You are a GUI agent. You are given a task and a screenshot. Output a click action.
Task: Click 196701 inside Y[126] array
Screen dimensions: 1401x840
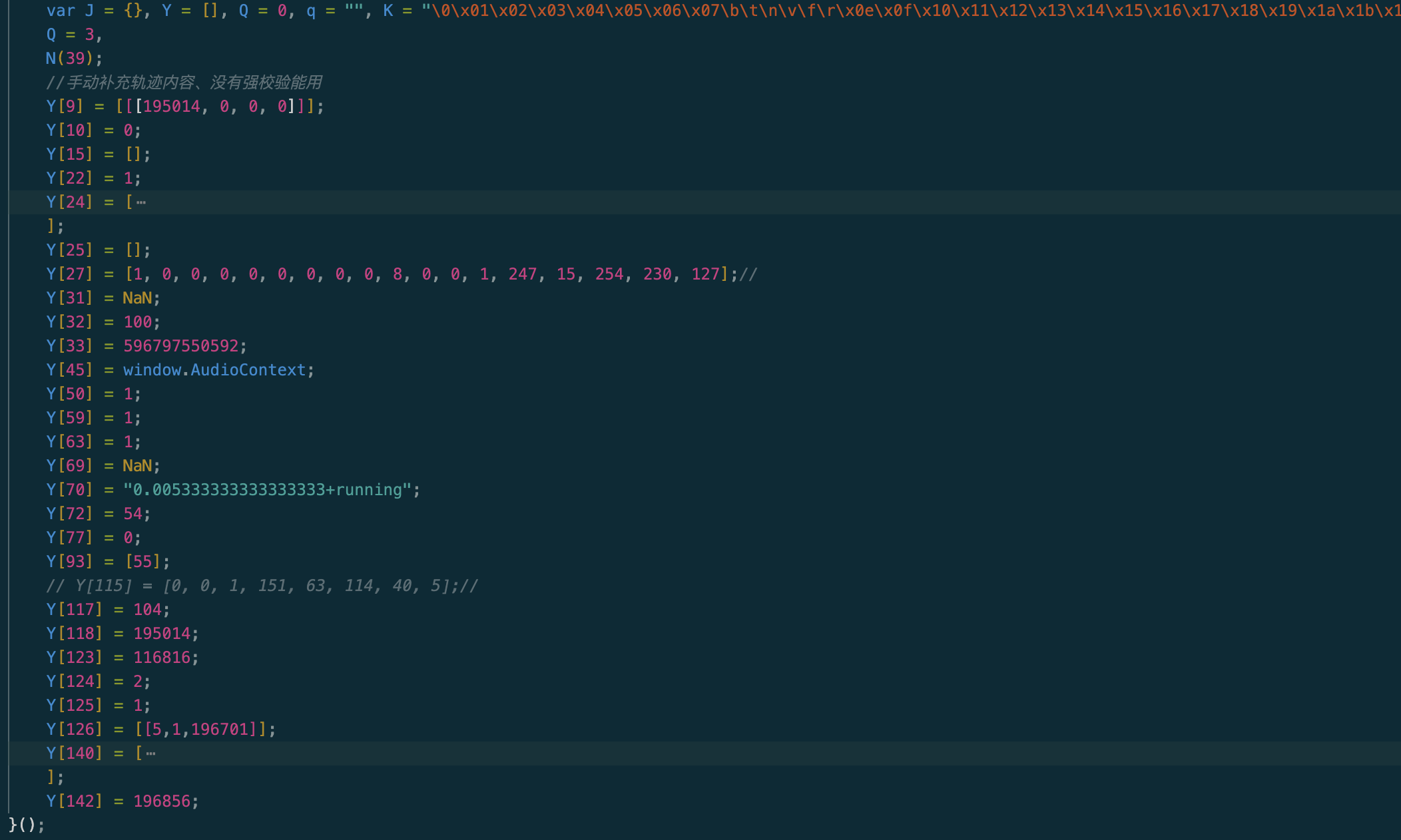tap(220, 730)
